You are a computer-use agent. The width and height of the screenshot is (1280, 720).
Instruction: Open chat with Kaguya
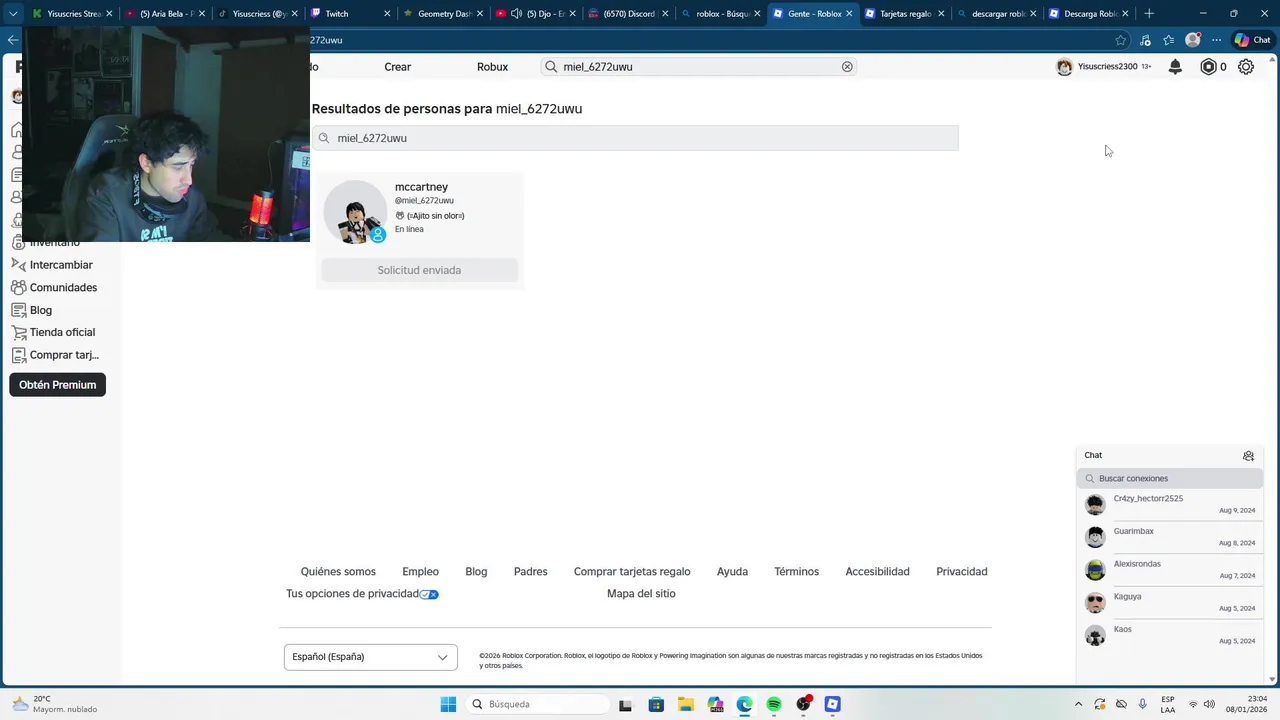1170,602
